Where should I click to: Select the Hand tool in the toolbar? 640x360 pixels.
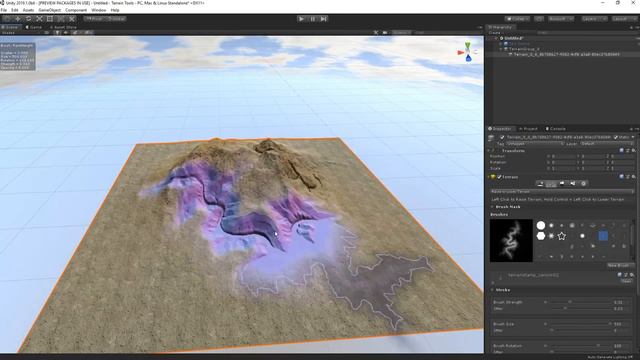tap(7, 19)
